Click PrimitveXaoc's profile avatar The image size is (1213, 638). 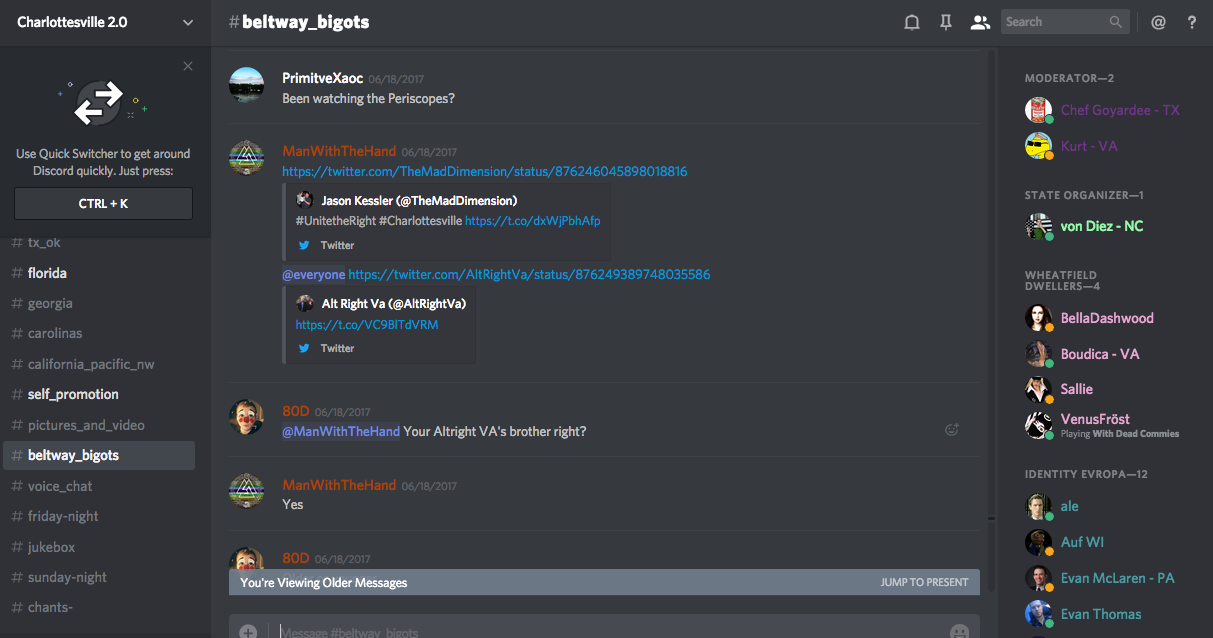coord(247,85)
